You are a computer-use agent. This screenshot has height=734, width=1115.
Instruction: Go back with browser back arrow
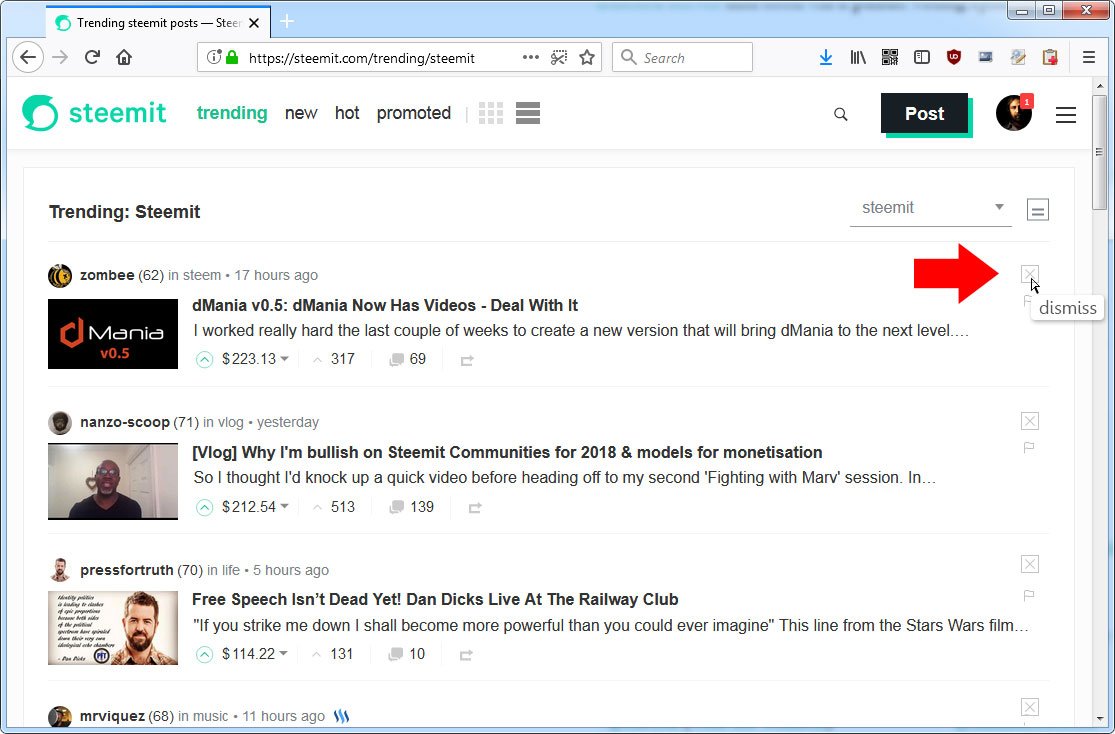(x=28, y=57)
